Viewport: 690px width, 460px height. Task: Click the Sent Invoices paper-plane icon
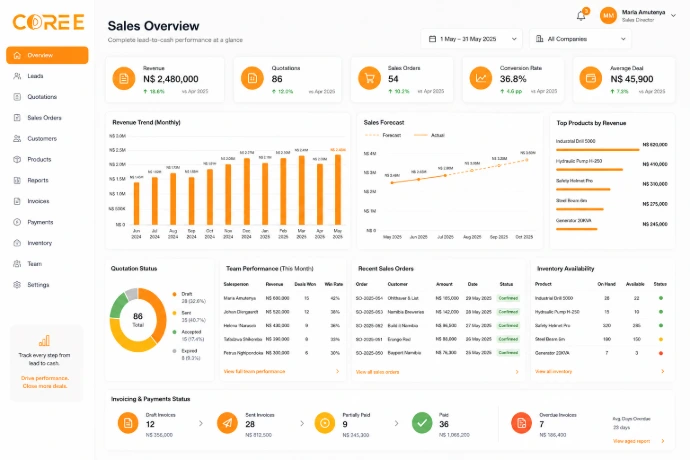tap(228, 423)
